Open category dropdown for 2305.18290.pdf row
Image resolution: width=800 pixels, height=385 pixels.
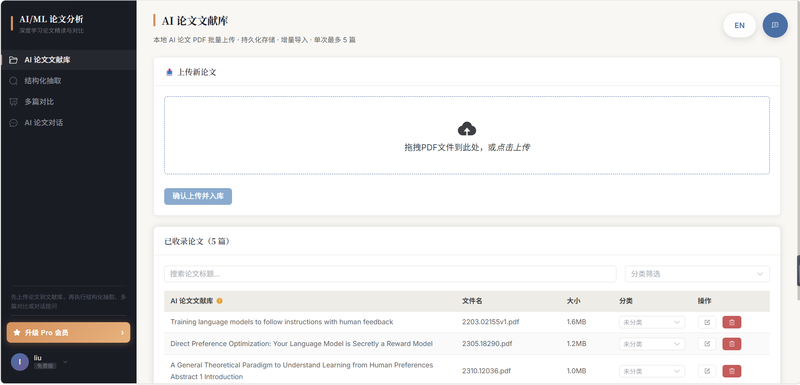652,344
